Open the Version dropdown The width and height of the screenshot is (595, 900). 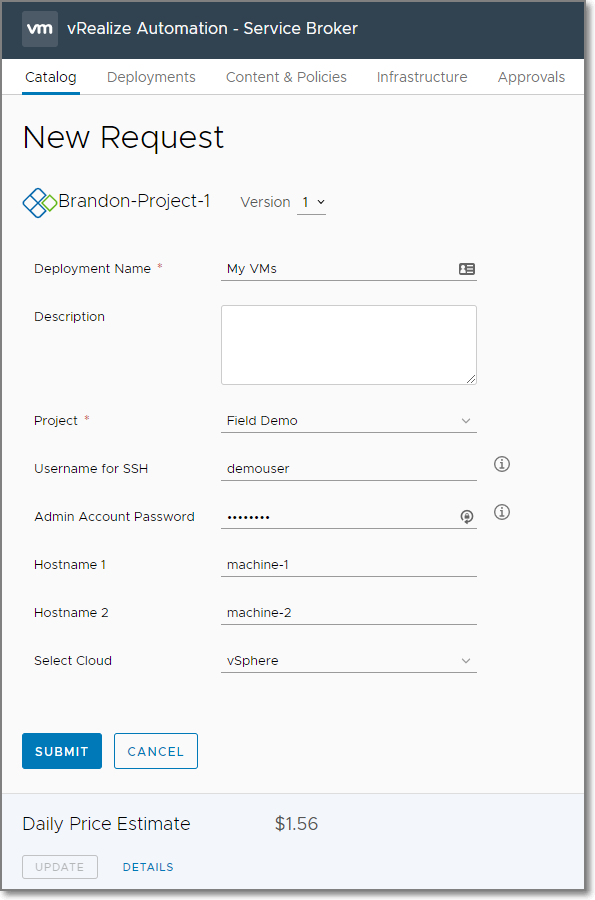(x=312, y=203)
